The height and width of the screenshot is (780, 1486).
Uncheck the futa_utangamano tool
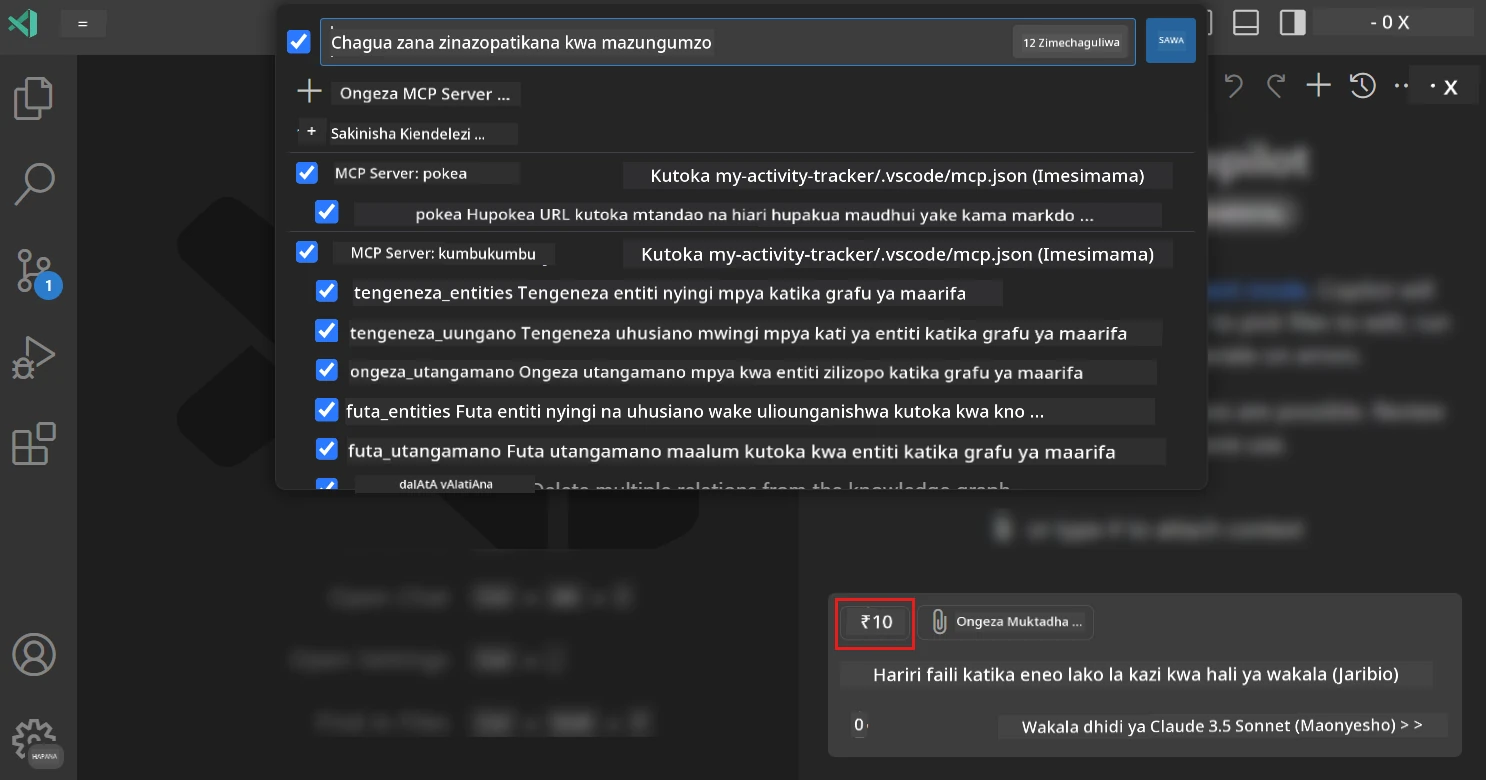pos(326,449)
